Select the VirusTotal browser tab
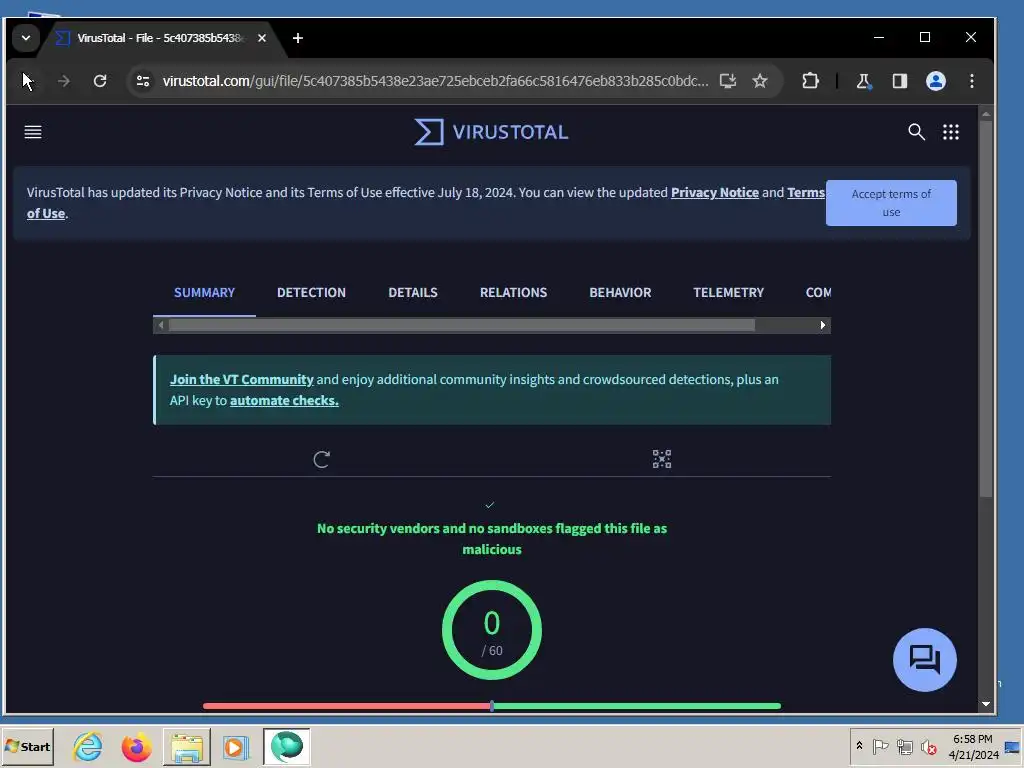This screenshot has width=1024, height=768. (161, 38)
